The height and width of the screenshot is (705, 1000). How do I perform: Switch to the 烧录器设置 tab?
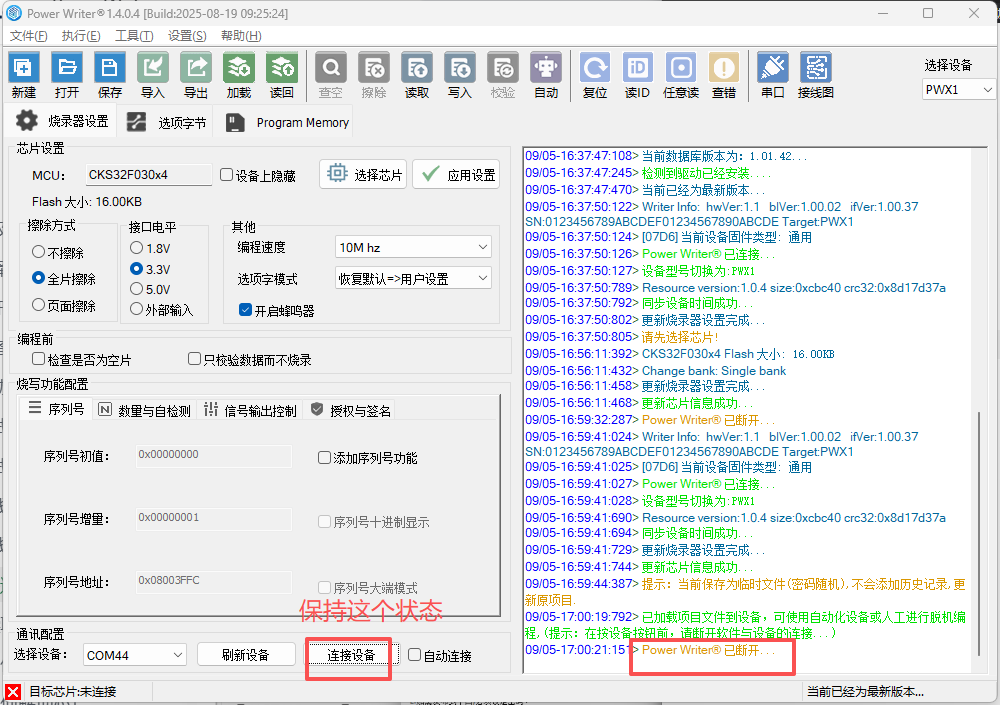pos(61,122)
